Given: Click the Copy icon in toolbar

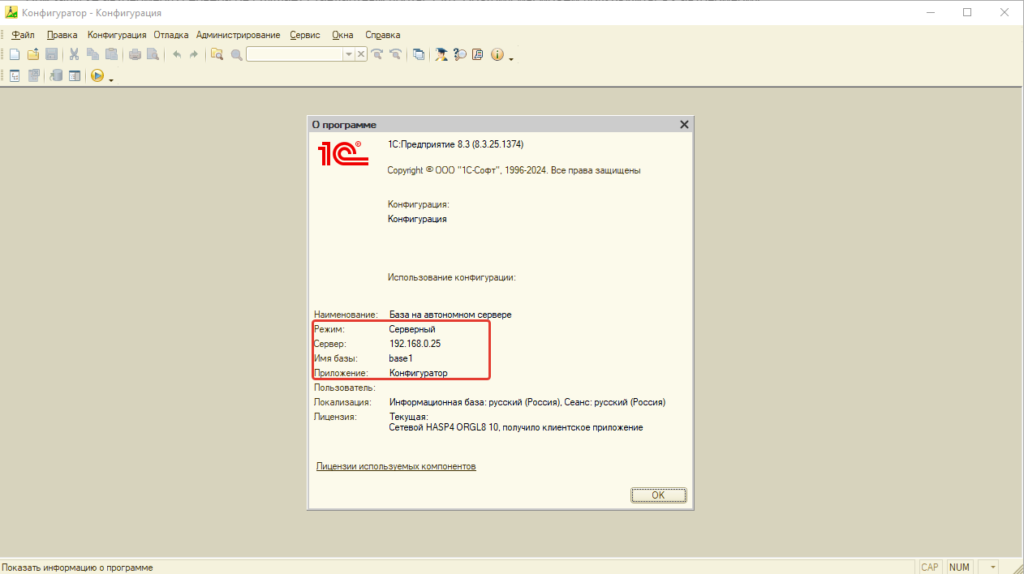Looking at the screenshot, I should point(93,55).
